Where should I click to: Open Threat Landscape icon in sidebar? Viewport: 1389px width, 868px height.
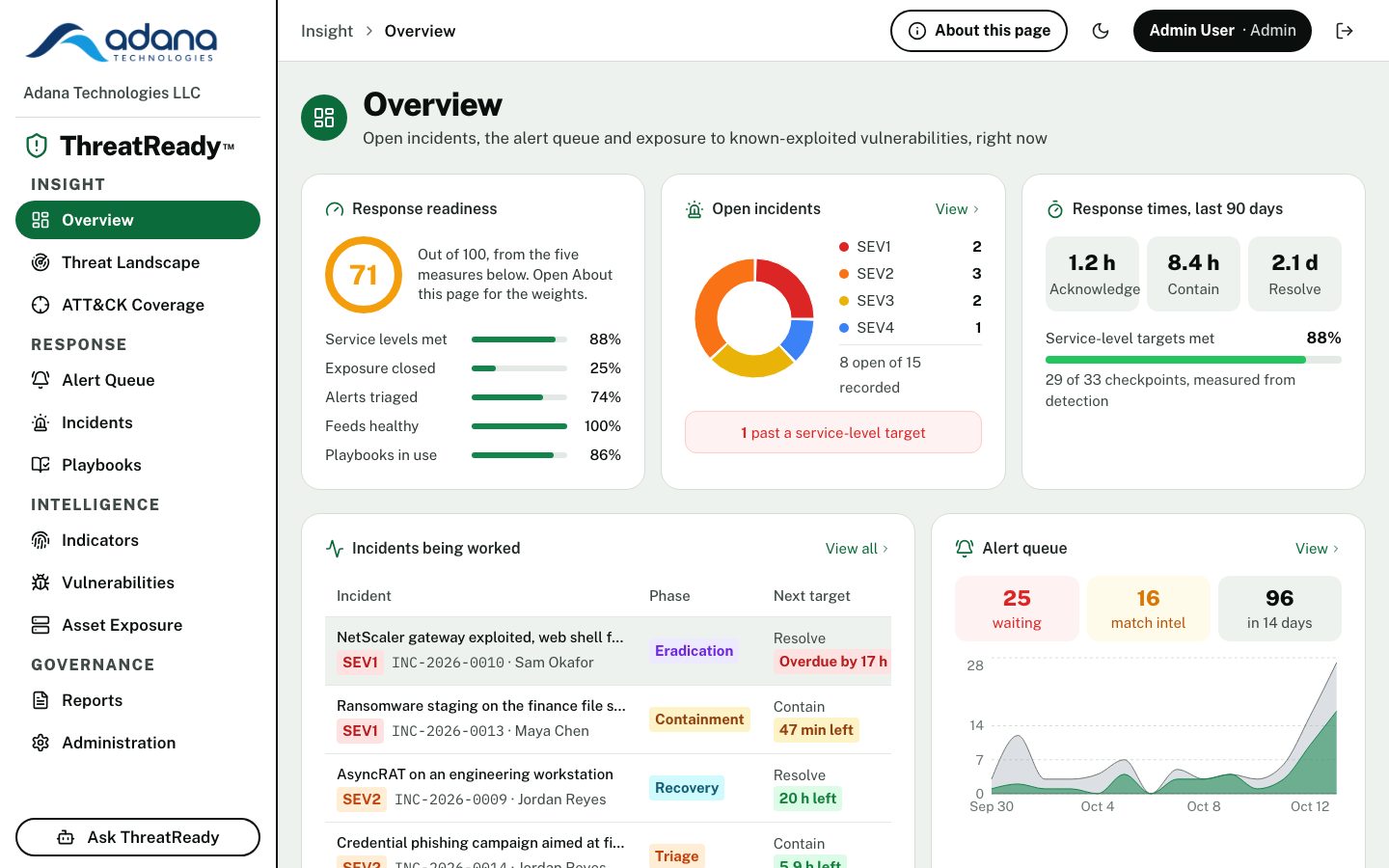[41, 262]
